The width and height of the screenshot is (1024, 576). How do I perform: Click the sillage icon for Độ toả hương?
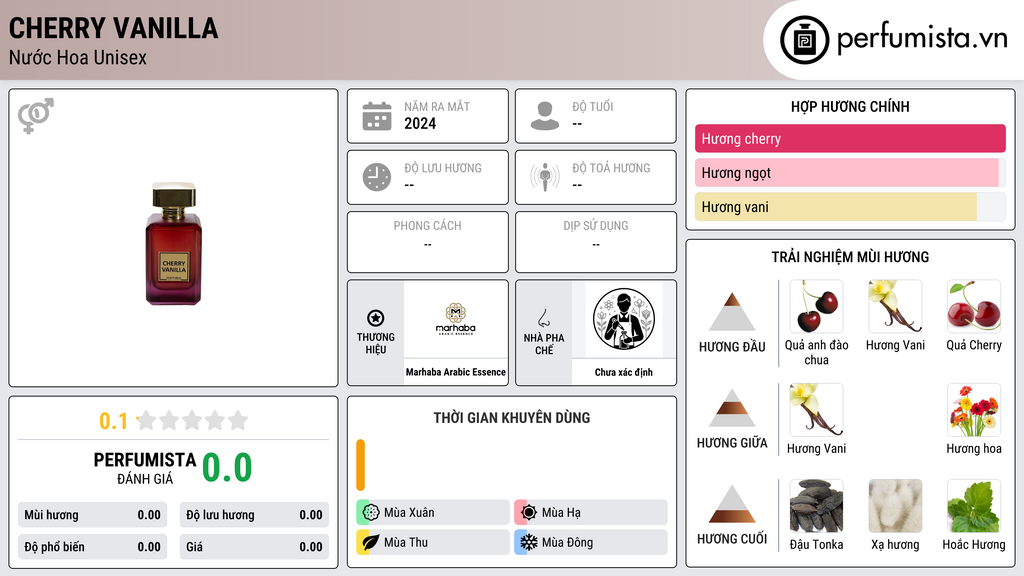545,177
